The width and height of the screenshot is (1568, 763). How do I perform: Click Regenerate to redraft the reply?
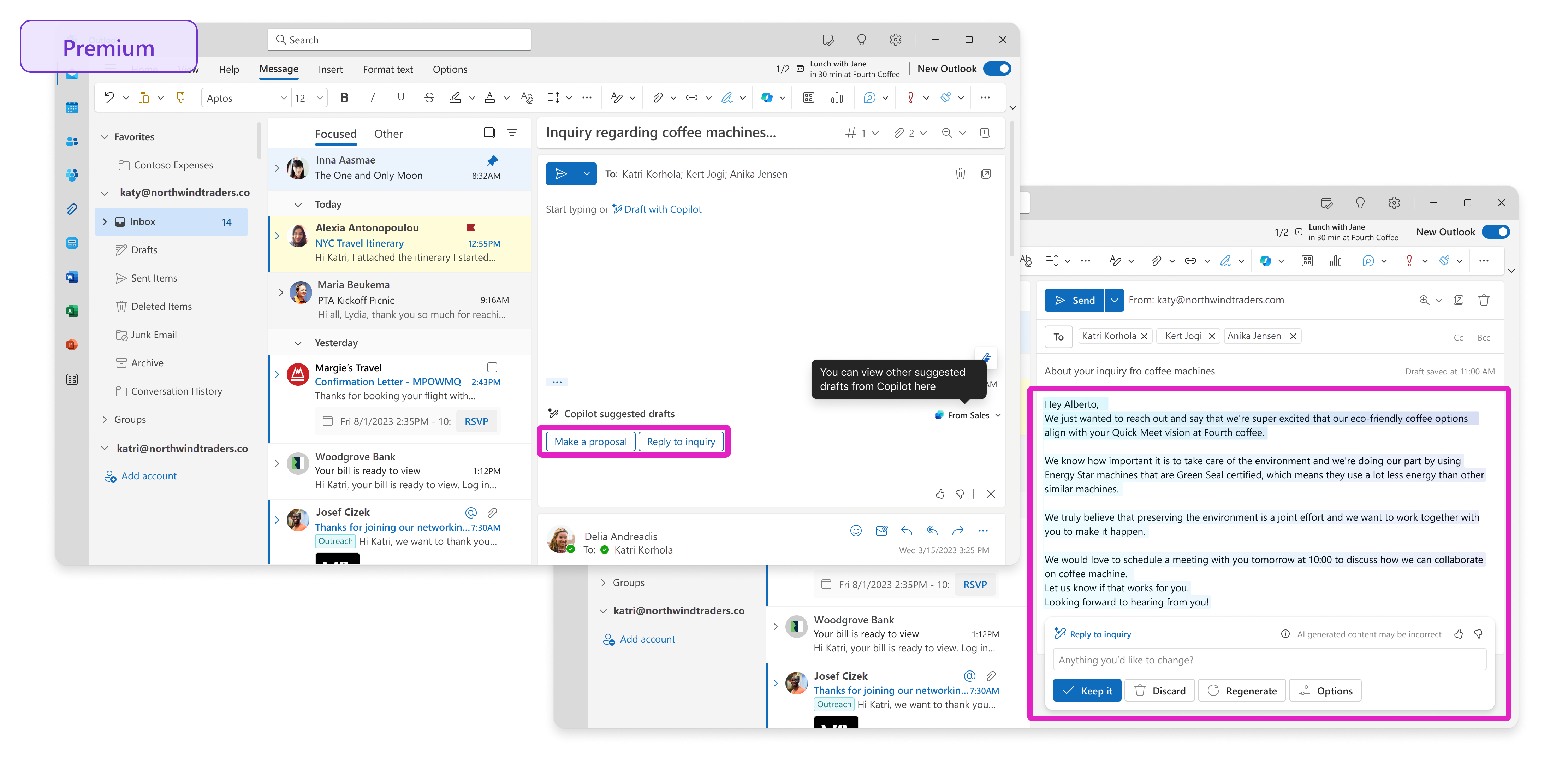tap(1242, 690)
